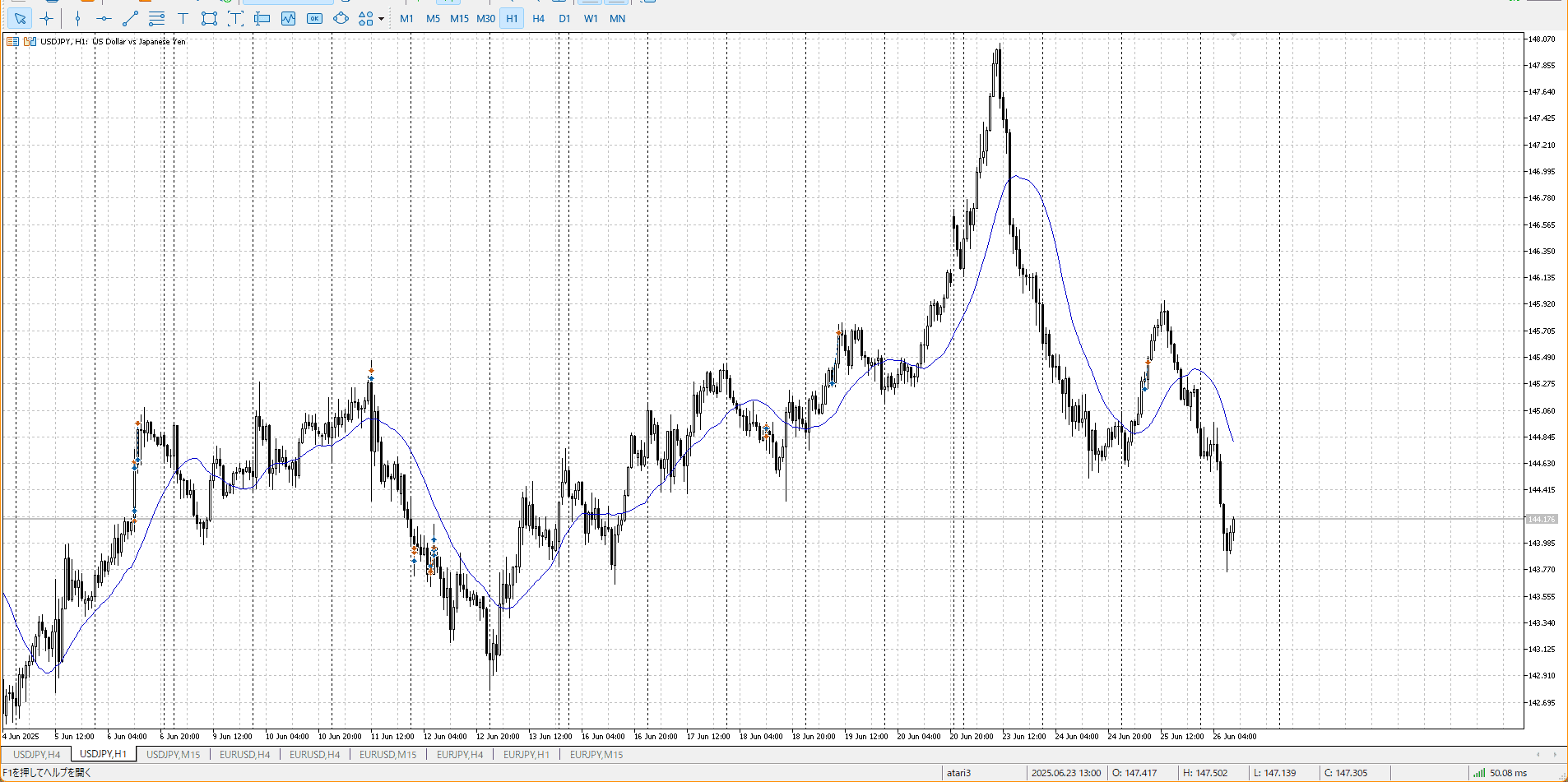Pick the vertical line drawing tool
1568x782 pixels.
(78, 18)
